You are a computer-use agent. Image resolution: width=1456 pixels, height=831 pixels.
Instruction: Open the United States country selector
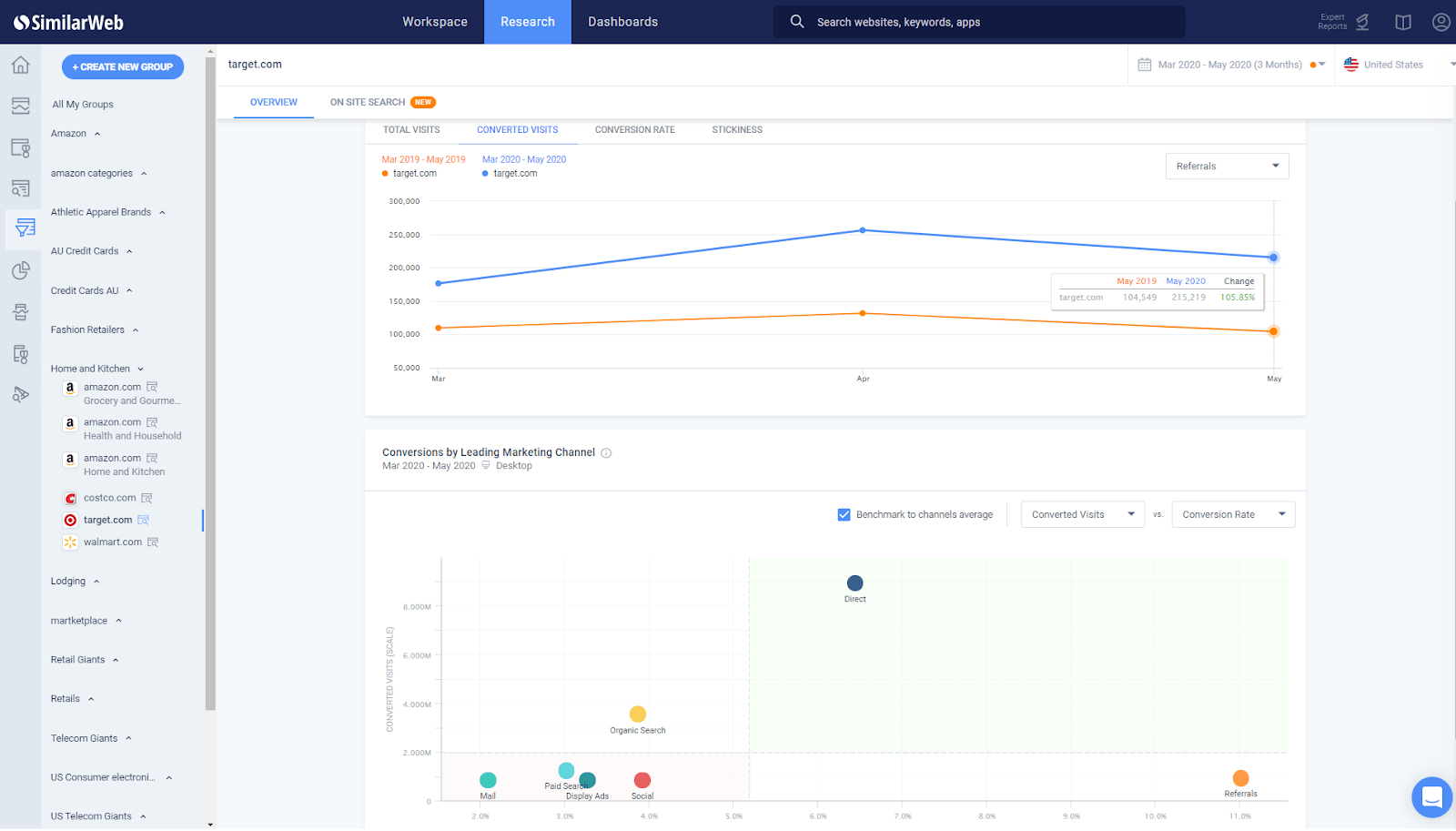[1398, 65]
